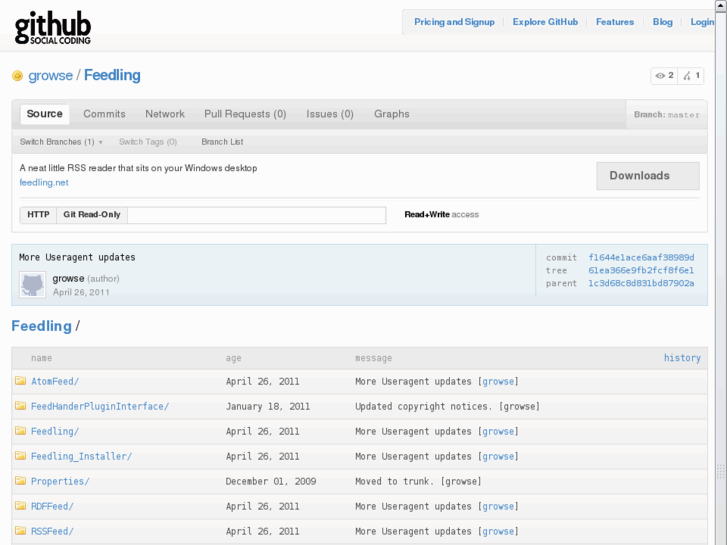Open tree hash 61ea366e9fb2fcf8f6e1
This screenshot has height=545, width=727.
[x=641, y=270]
